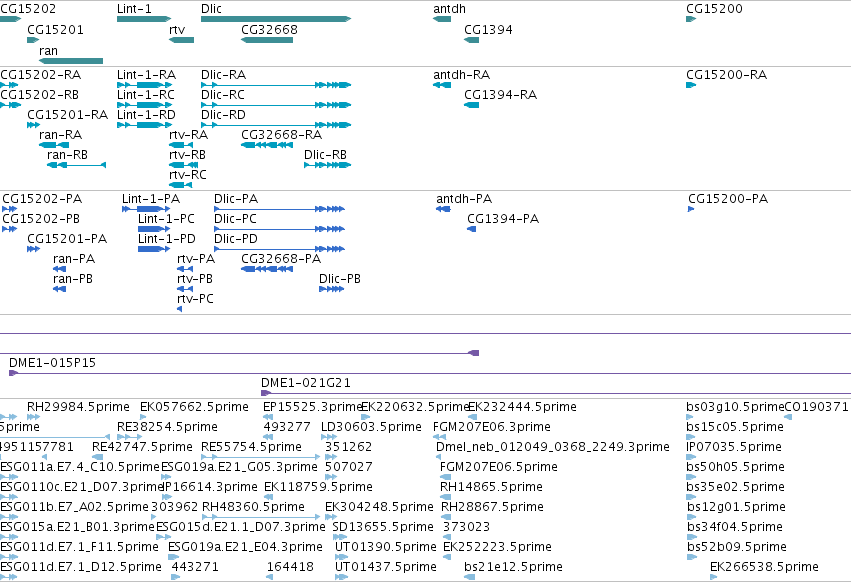Viewport: 851px width, 582px height.
Task: Select the ran-RA transcript label
Action: click(x=60, y=135)
